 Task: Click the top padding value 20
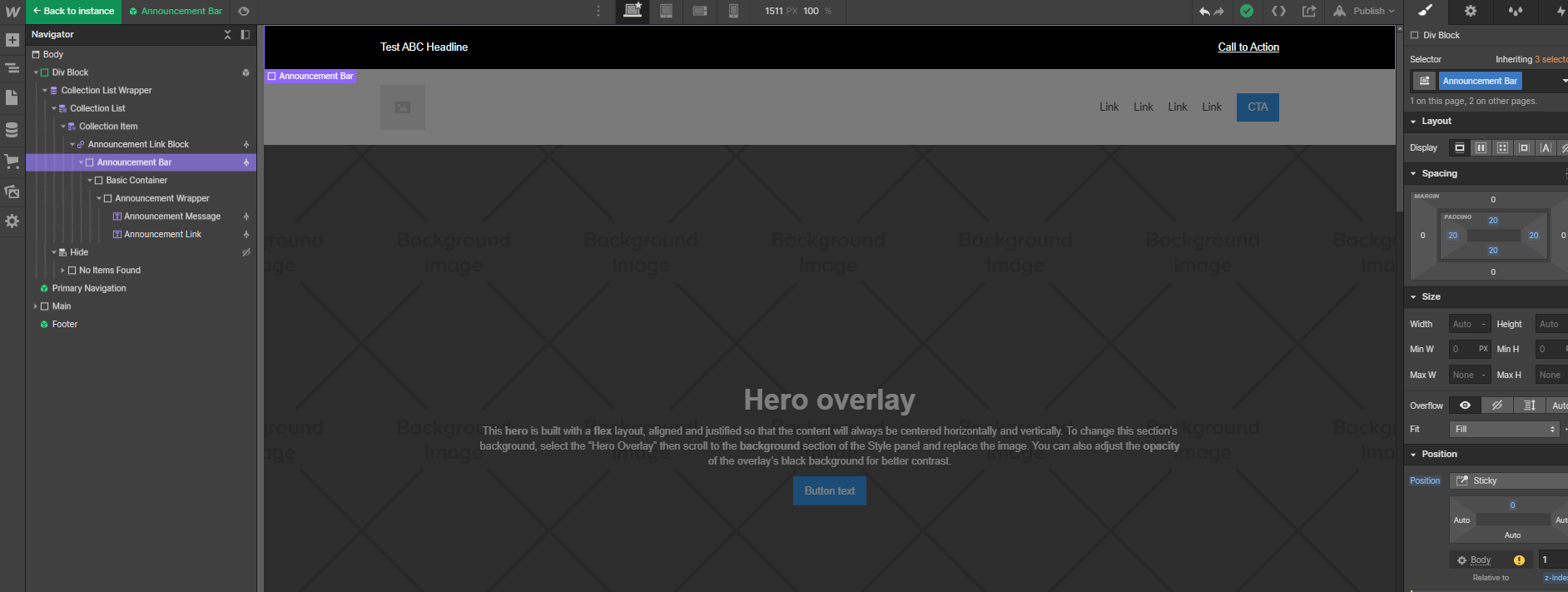coord(1493,221)
